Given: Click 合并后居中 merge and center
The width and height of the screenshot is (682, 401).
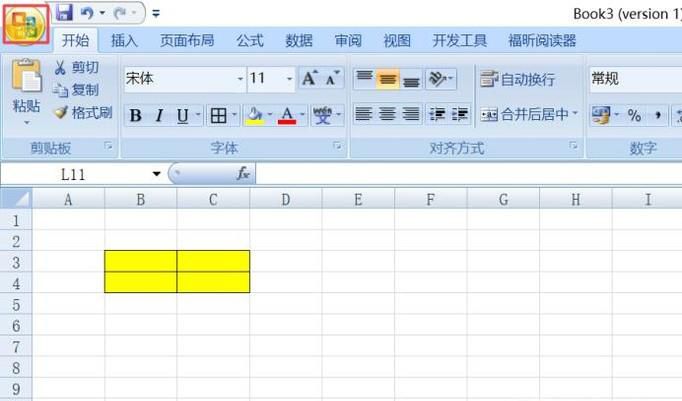Looking at the screenshot, I should (525, 114).
